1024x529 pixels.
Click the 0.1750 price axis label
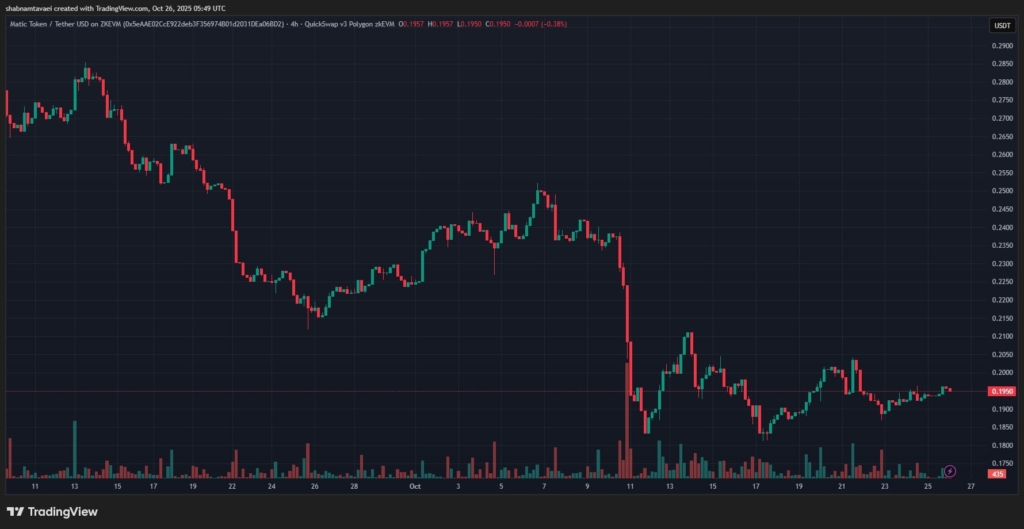tap(1001, 464)
